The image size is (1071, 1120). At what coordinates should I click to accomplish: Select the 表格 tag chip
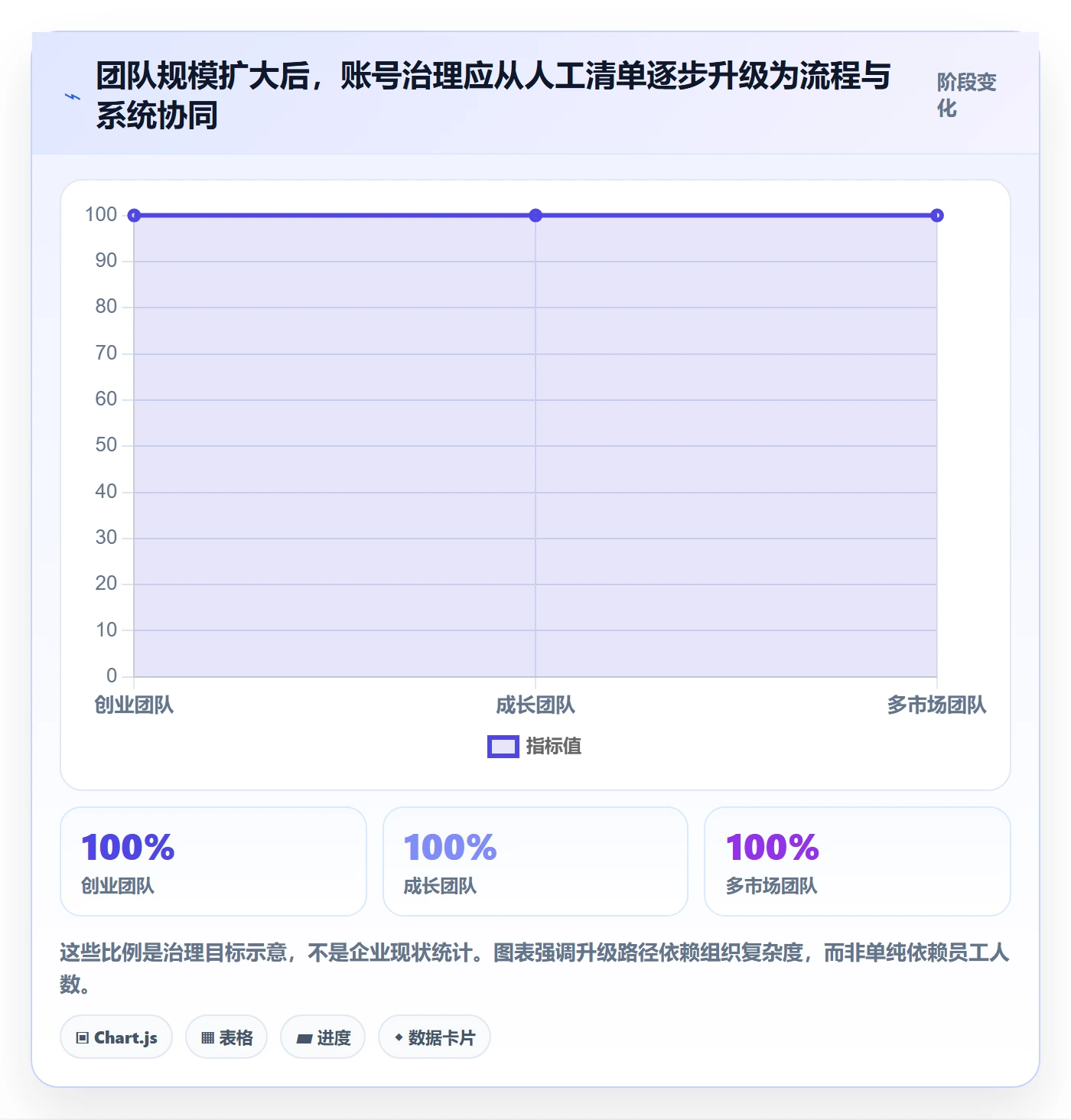pos(226,1037)
